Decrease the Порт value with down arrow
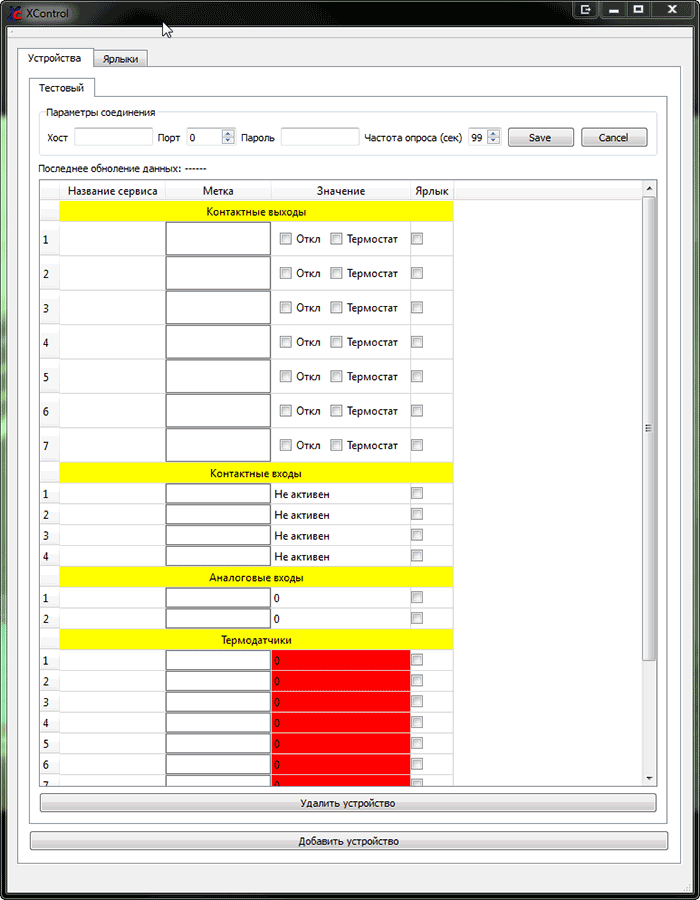Viewport: 700px width, 900px height. [228, 141]
